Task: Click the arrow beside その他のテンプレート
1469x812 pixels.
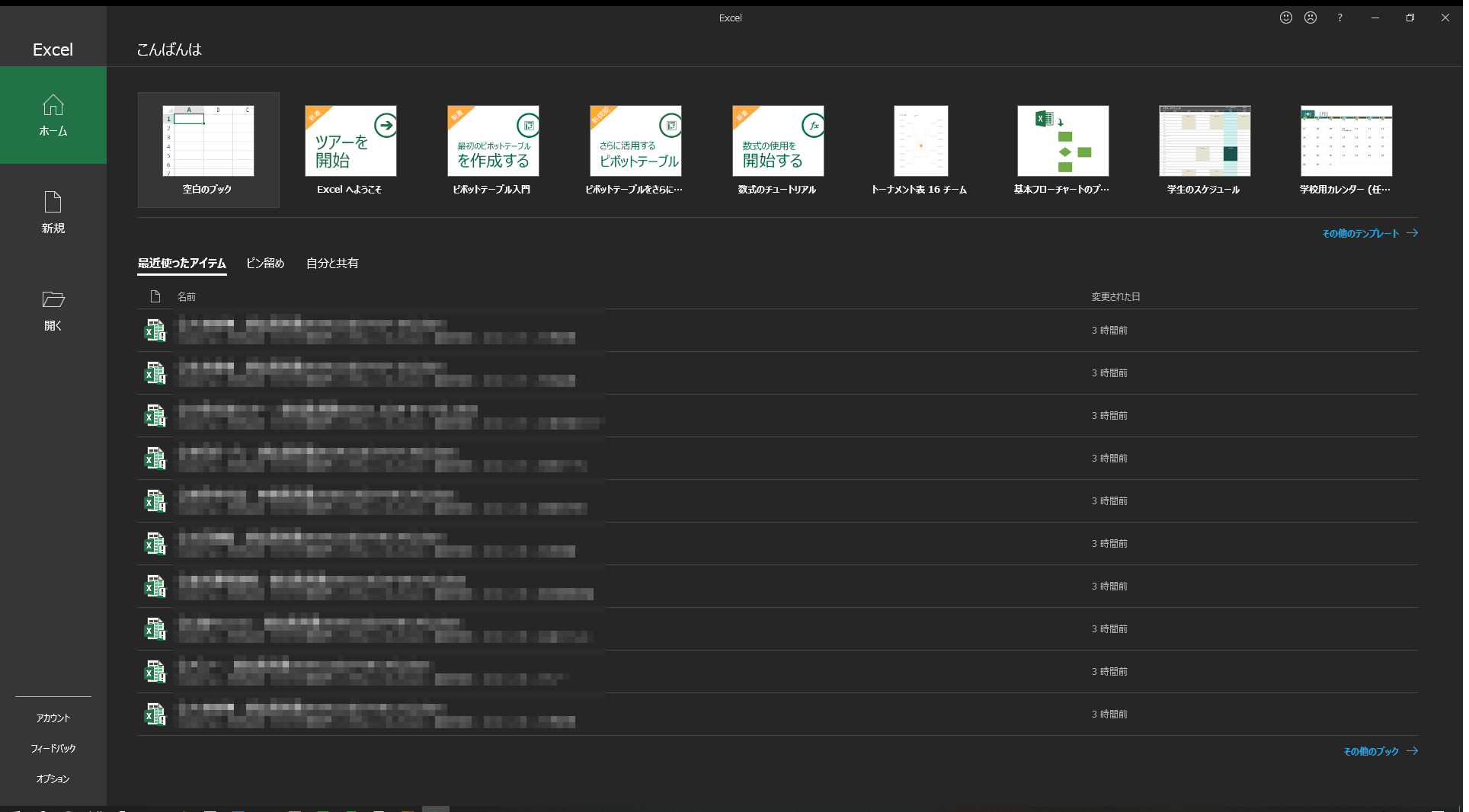Action: pyautogui.click(x=1413, y=233)
